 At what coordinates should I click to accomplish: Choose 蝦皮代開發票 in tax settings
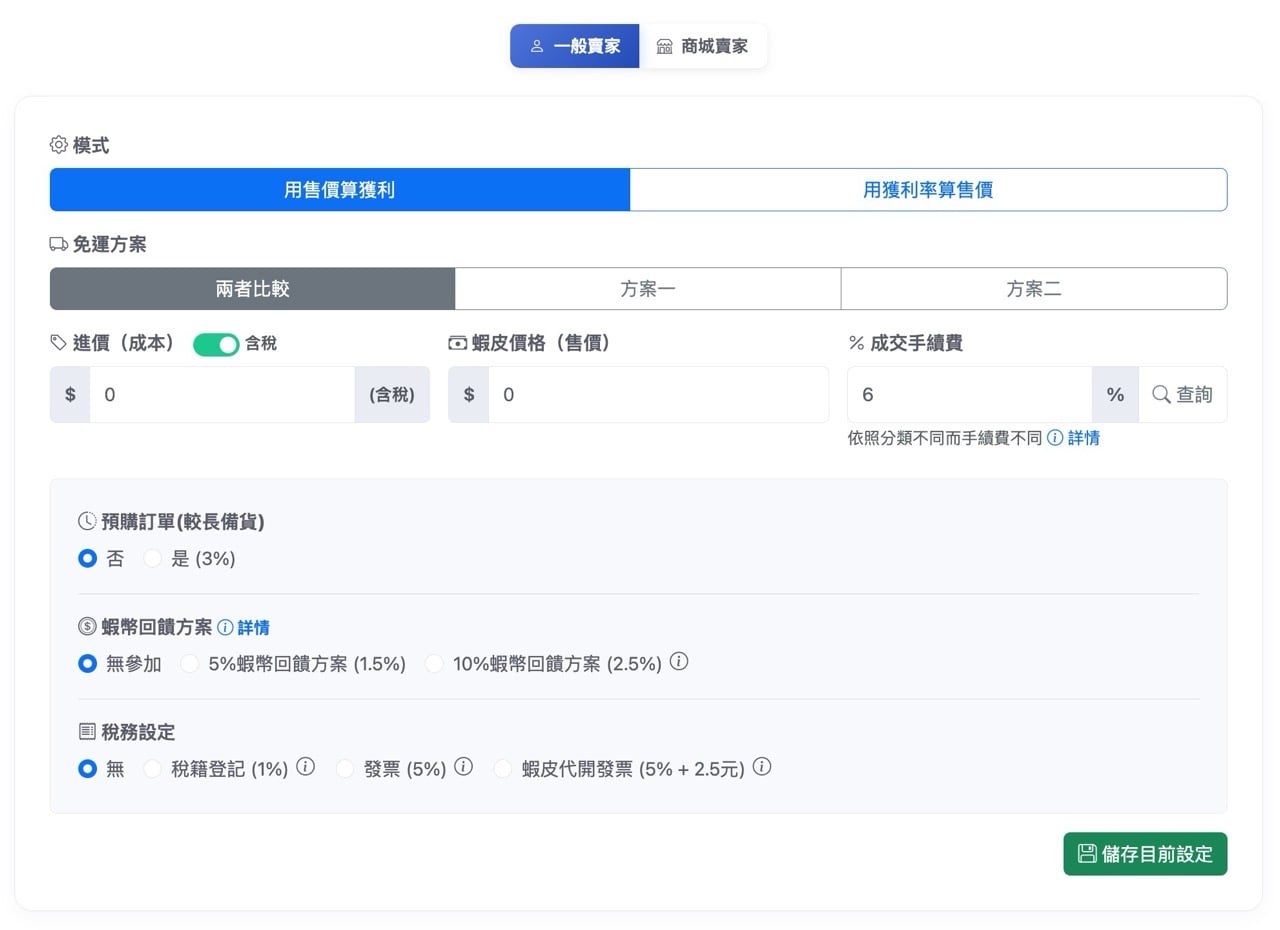(502, 768)
